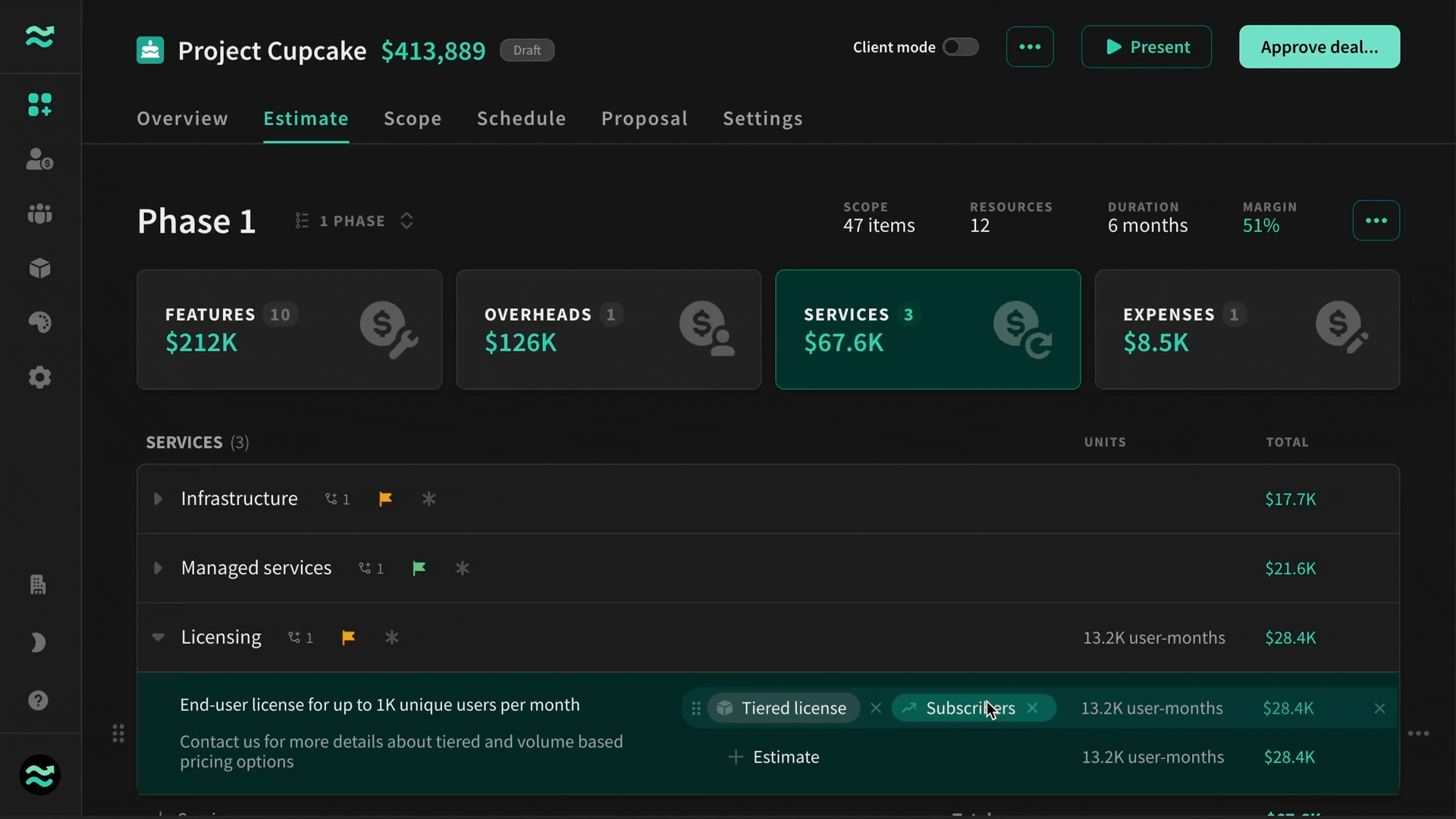
Task: Click the Subscribers tag close icon
Action: pyautogui.click(x=1036, y=709)
